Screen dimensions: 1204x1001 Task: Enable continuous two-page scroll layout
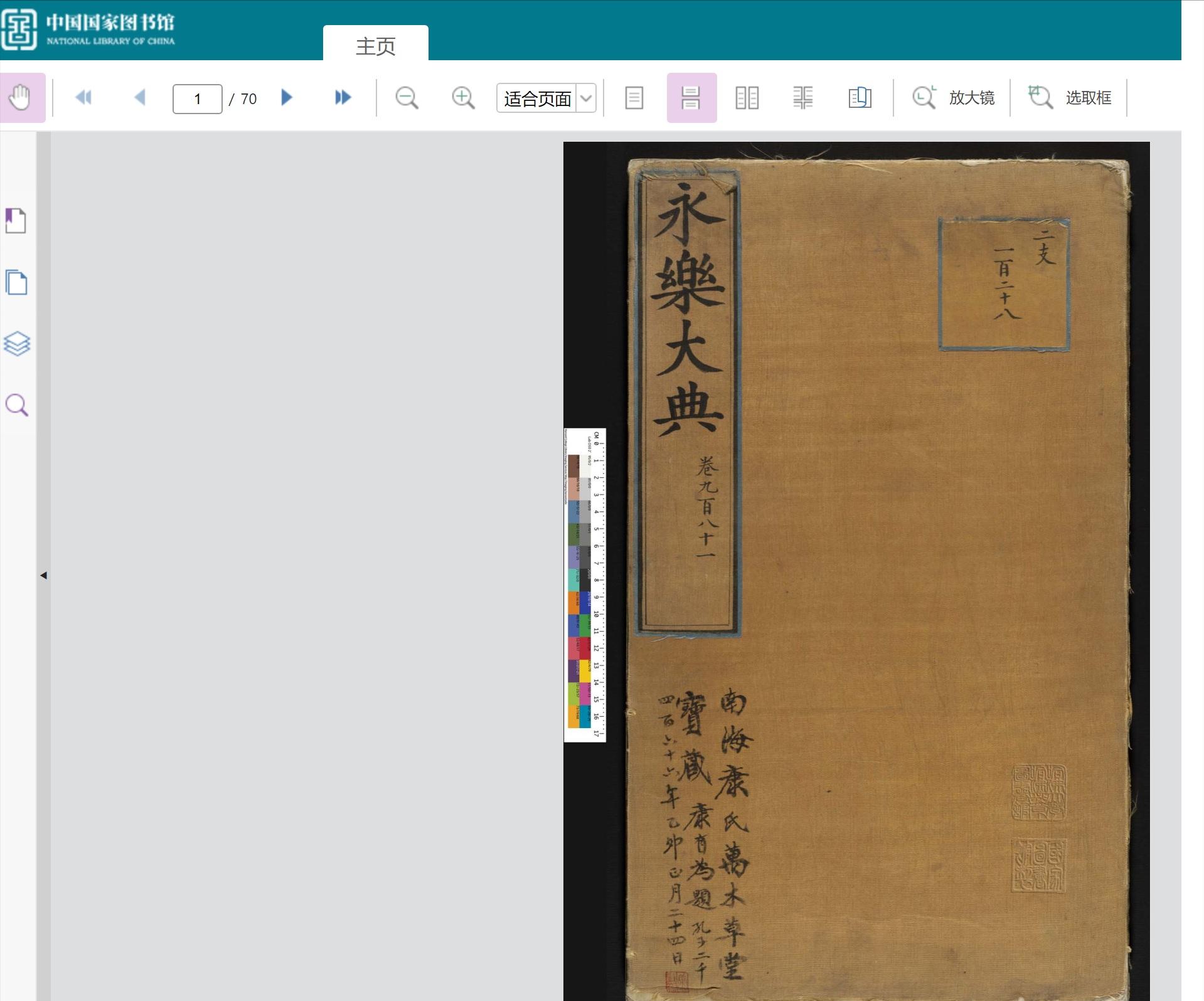[804, 98]
